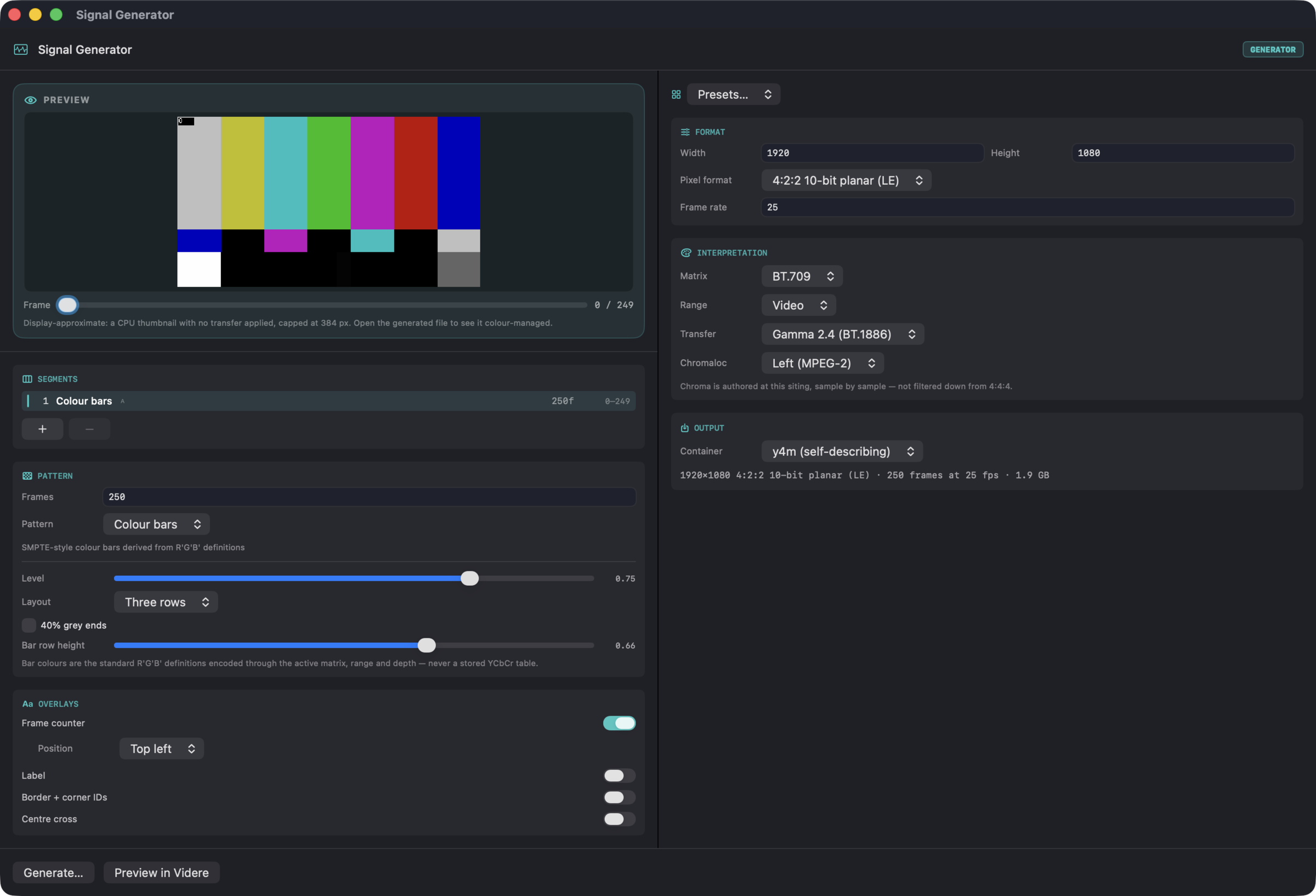The height and width of the screenshot is (896, 1316).
Task: Open the Pattern Colour bars dropdown
Action: (156, 524)
